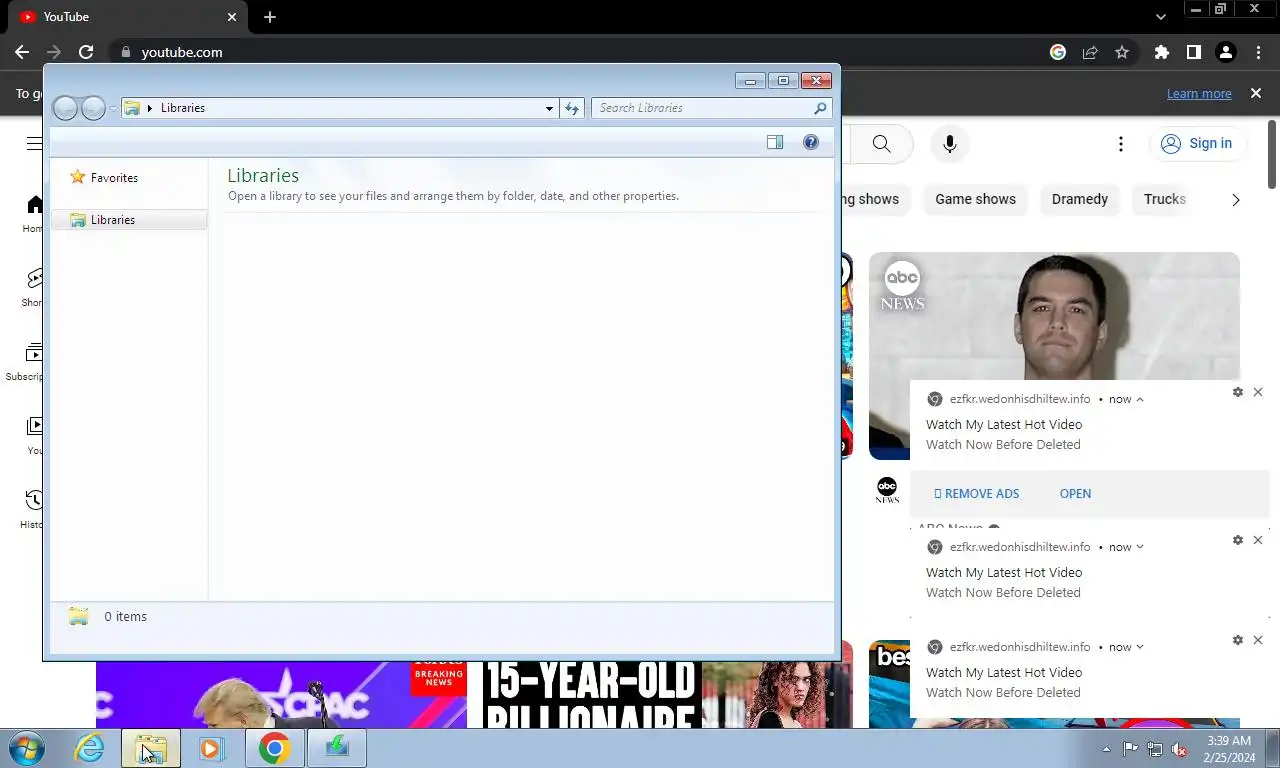Select the Trucks chip
1280x768 pixels.
(x=1165, y=199)
